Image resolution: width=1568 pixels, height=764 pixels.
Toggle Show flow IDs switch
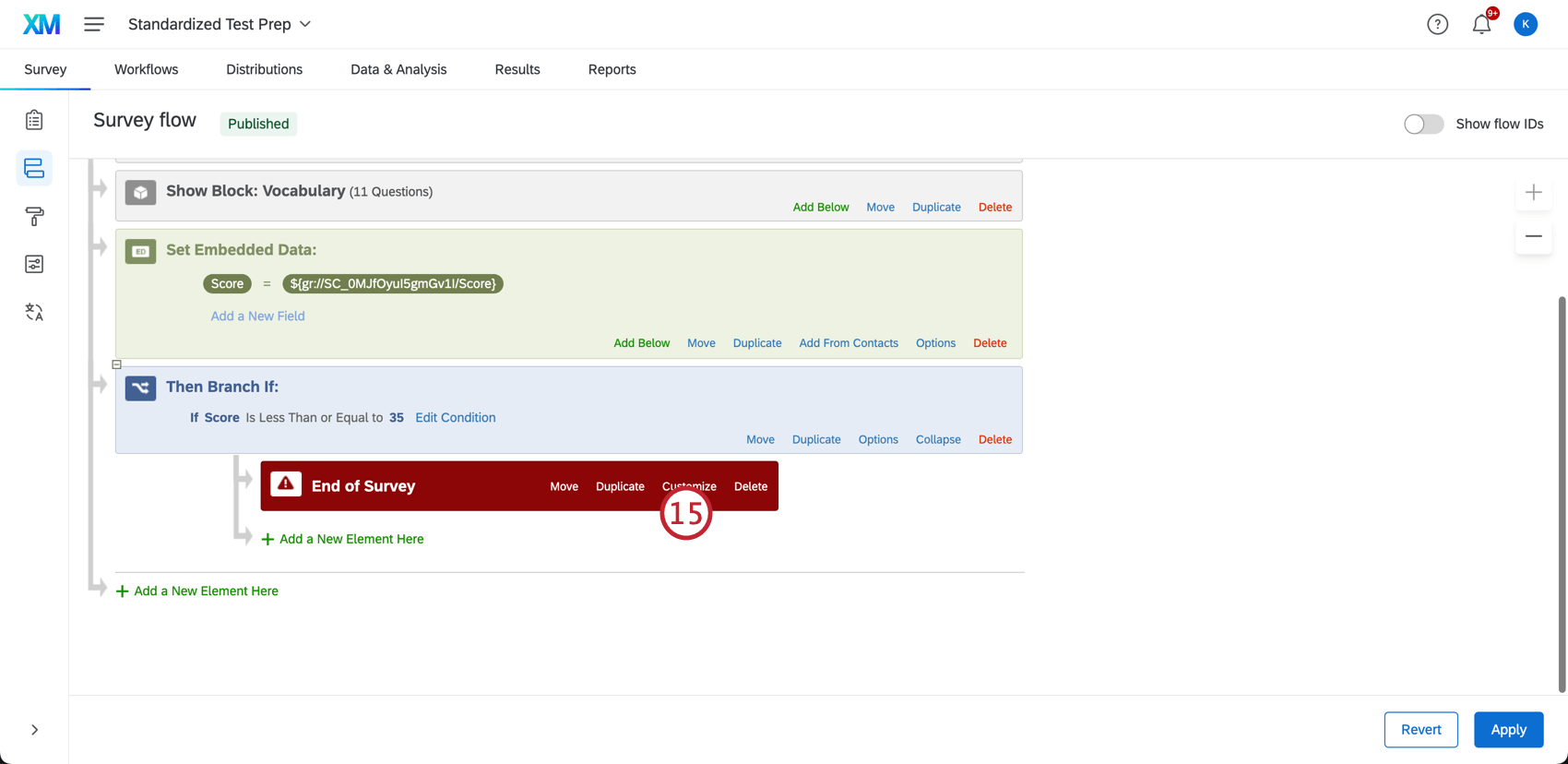point(1423,124)
